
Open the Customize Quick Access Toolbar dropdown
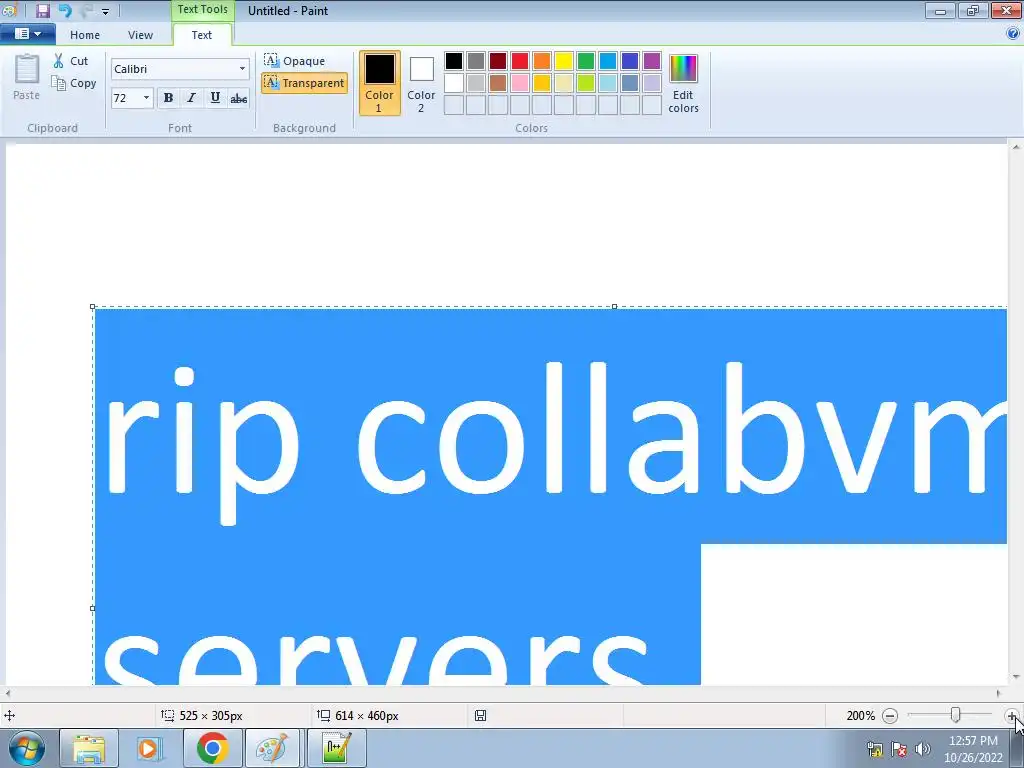pyautogui.click(x=105, y=11)
